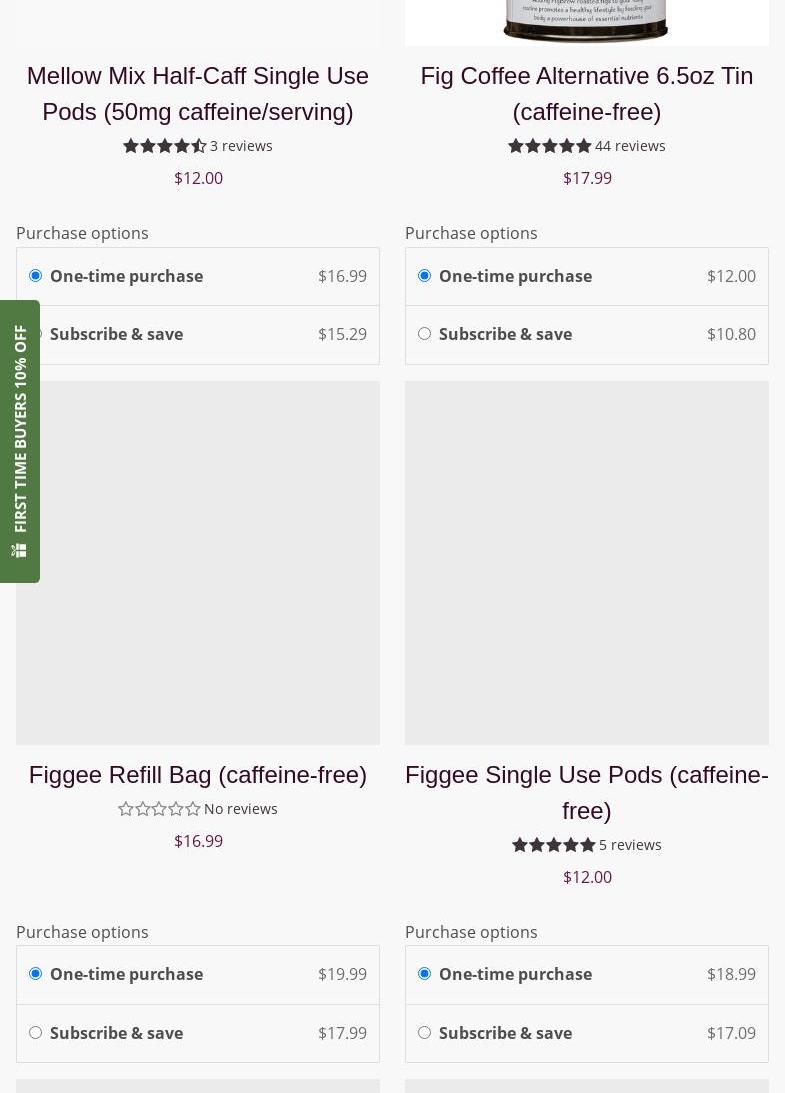Click the Figgee Single Use Pods image
785x1093 pixels.
[x=587, y=562]
